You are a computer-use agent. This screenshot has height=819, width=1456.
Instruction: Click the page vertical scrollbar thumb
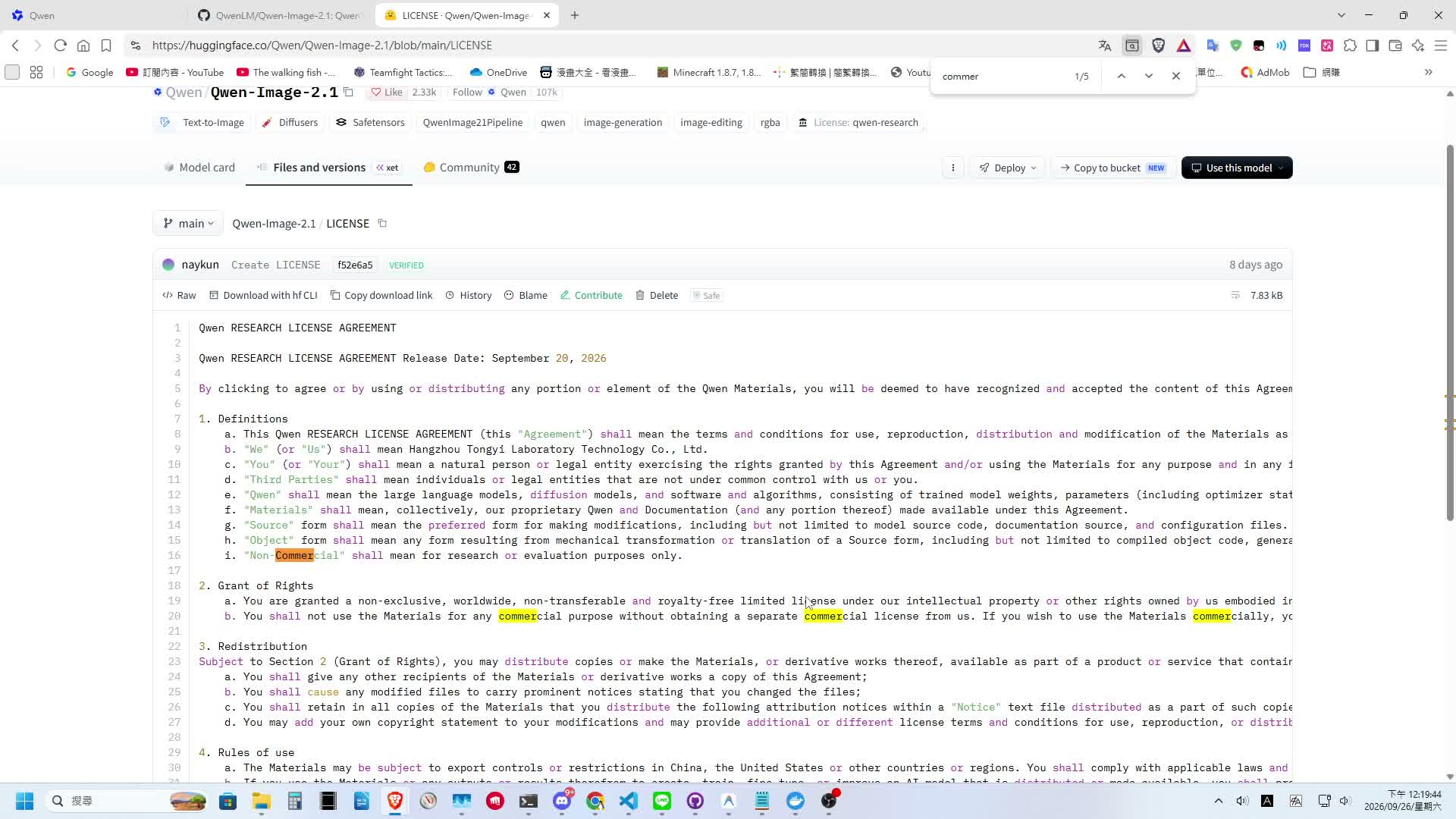tap(1450, 332)
